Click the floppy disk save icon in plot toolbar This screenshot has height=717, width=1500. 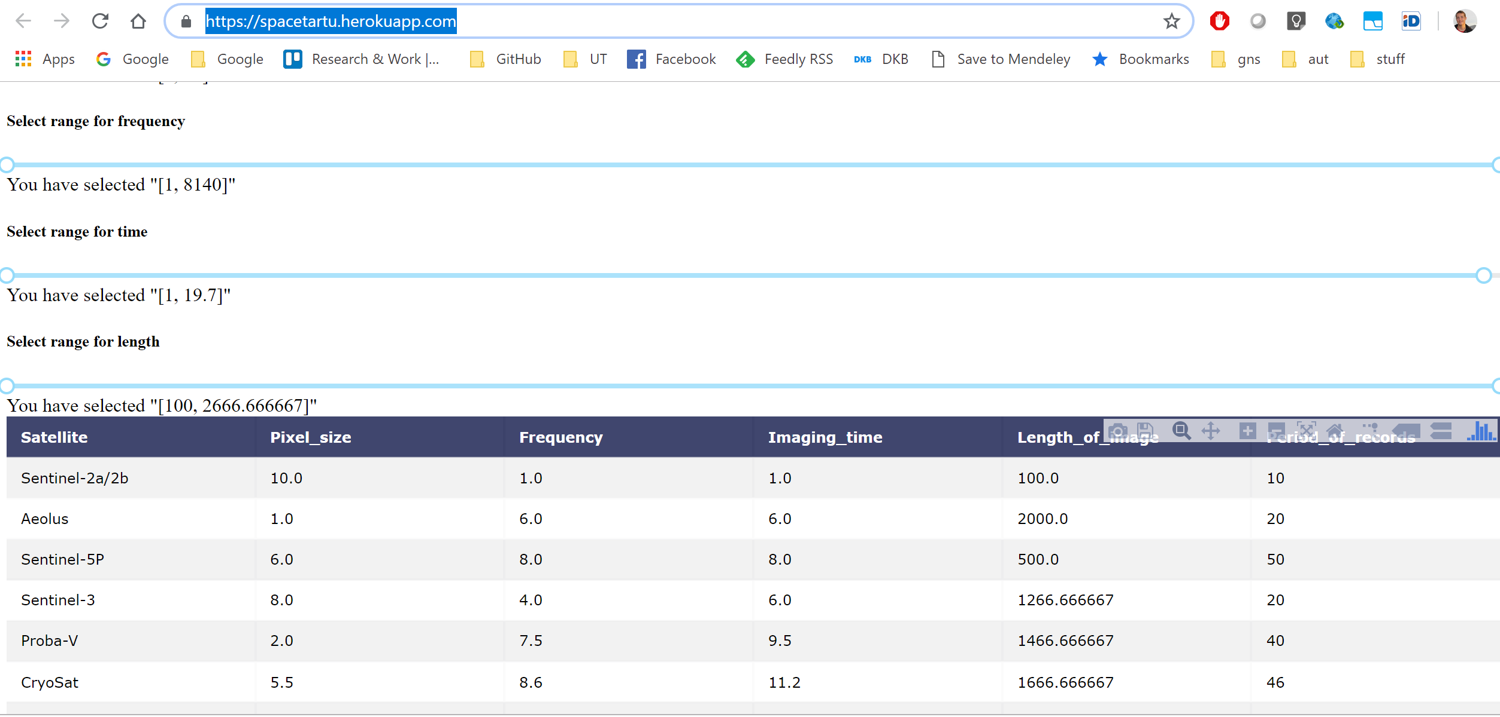point(1146,431)
